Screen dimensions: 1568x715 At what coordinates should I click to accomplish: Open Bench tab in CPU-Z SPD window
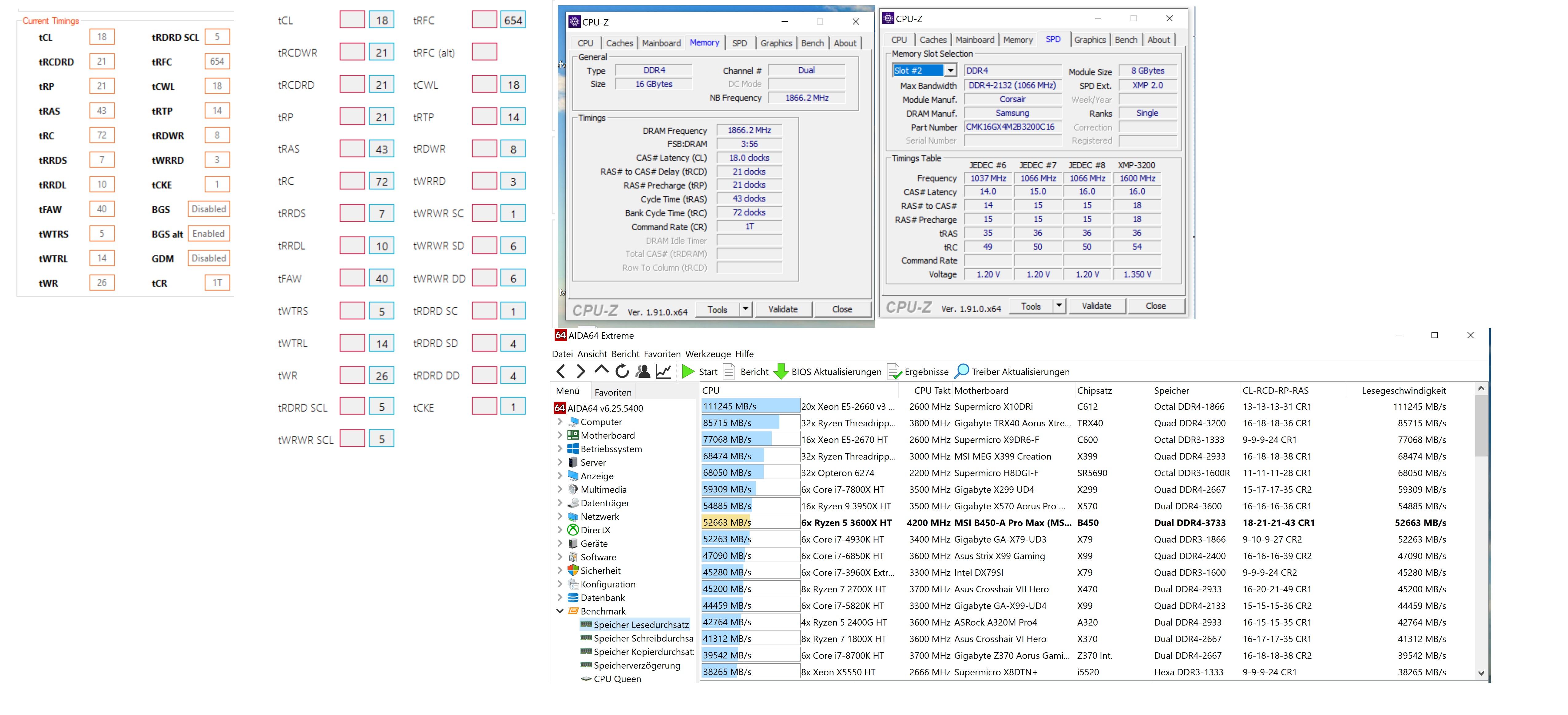click(1126, 40)
